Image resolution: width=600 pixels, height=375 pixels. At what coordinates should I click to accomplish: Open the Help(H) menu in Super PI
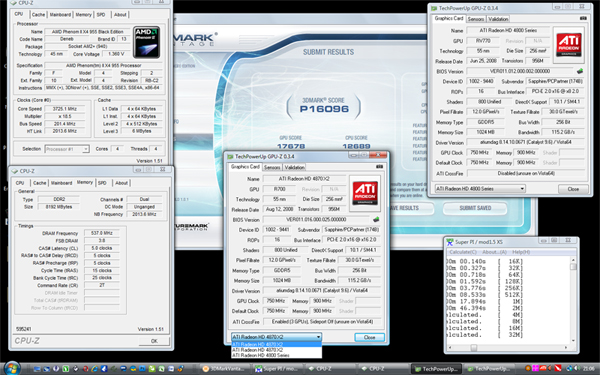click(521, 252)
